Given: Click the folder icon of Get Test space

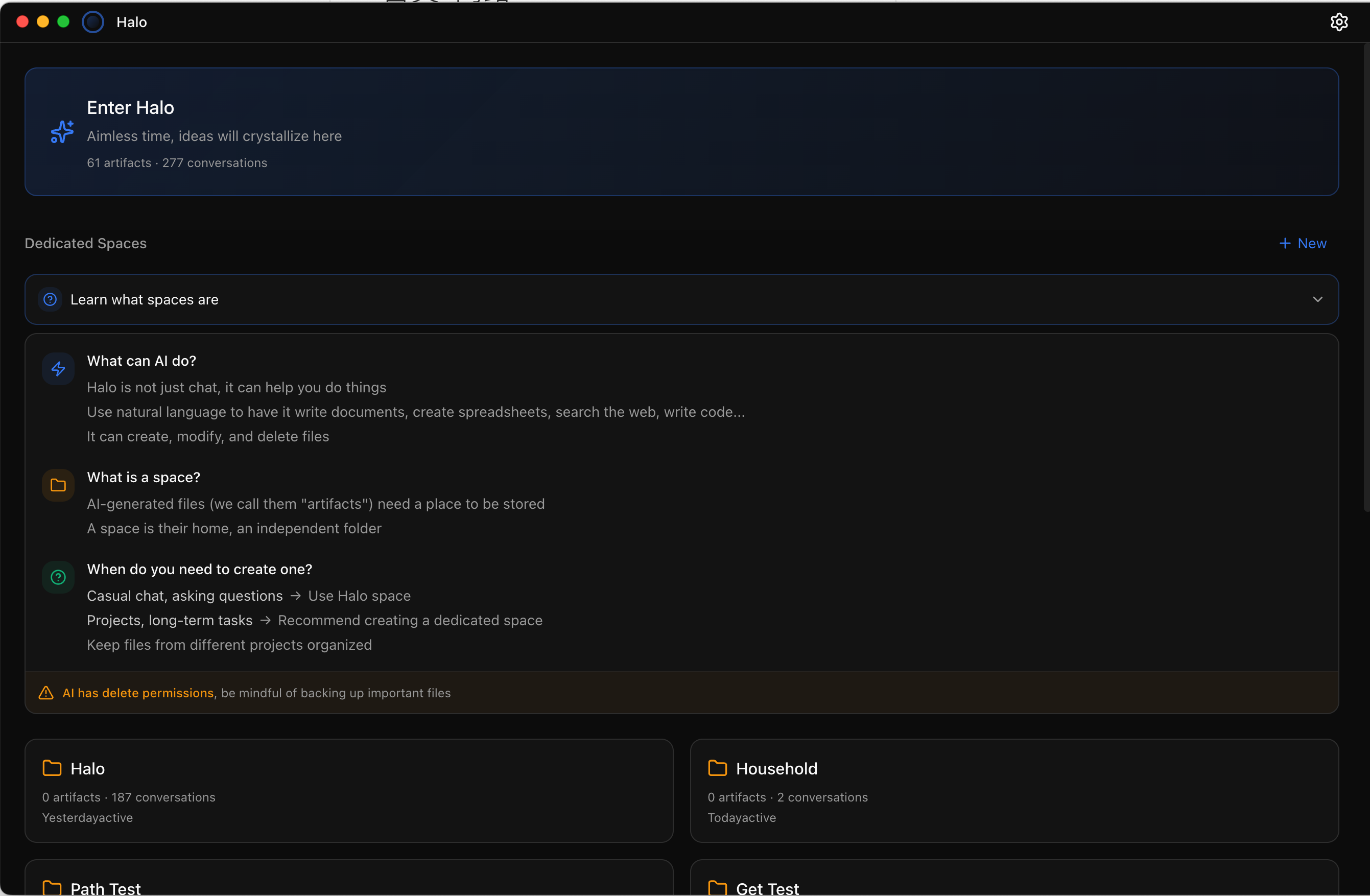Looking at the screenshot, I should (717, 888).
